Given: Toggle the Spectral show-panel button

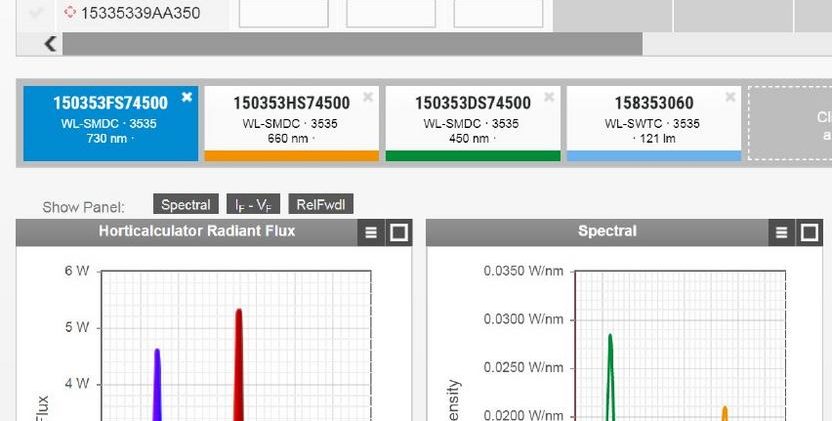Looking at the screenshot, I should point(186,205).
